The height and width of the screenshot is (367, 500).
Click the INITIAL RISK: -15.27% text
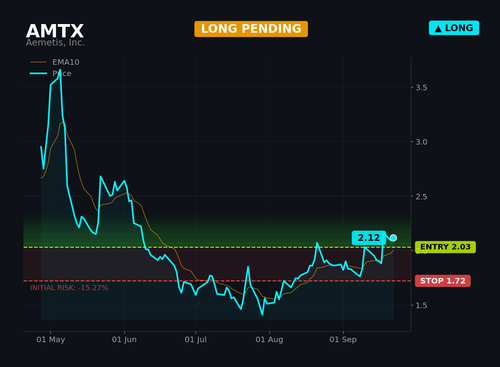click(x=69, y=288)
